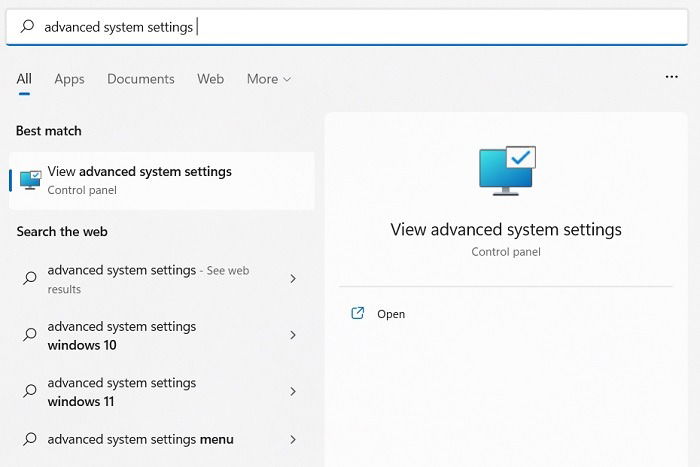Expand chevron for 'windows 11' suggestion
This screenshot has width=700, height=467.
pos(293,391)
